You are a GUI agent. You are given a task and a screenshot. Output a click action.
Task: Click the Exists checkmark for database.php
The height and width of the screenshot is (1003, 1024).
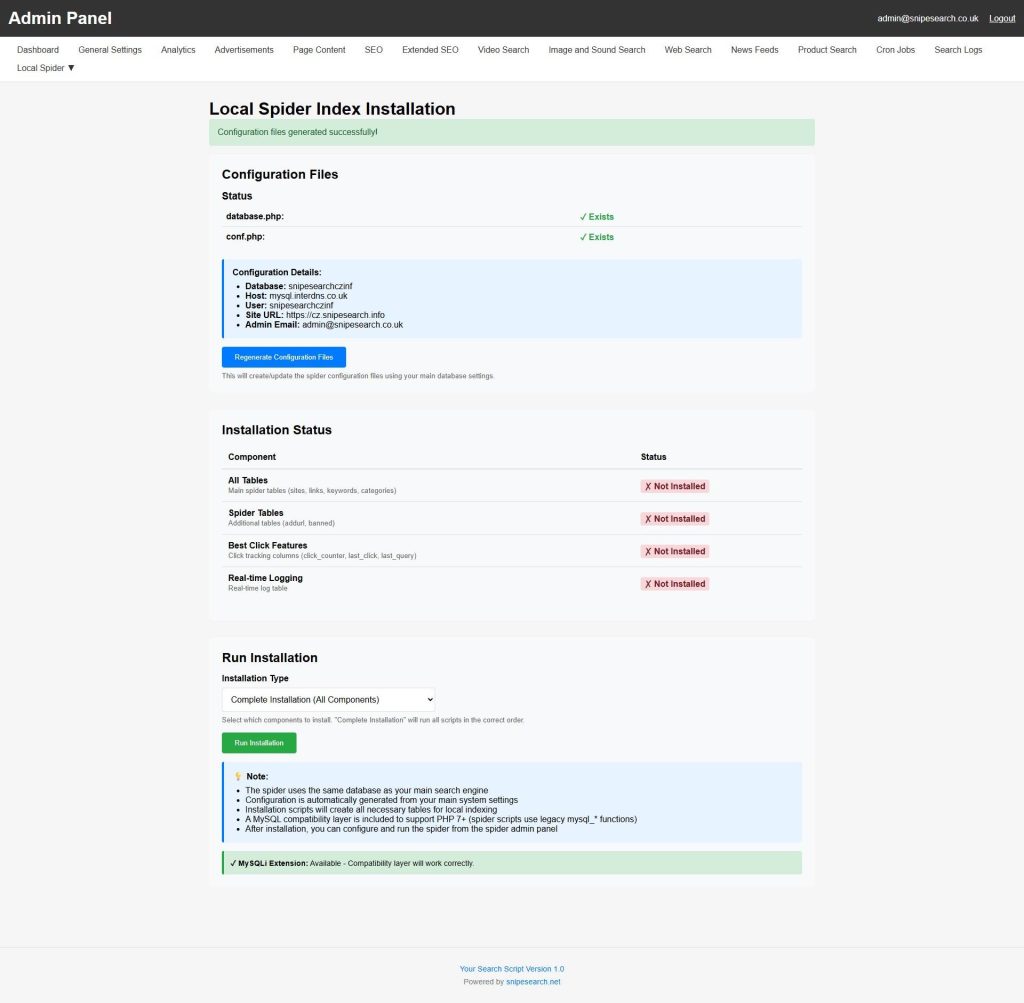click(x=597, y=217)
